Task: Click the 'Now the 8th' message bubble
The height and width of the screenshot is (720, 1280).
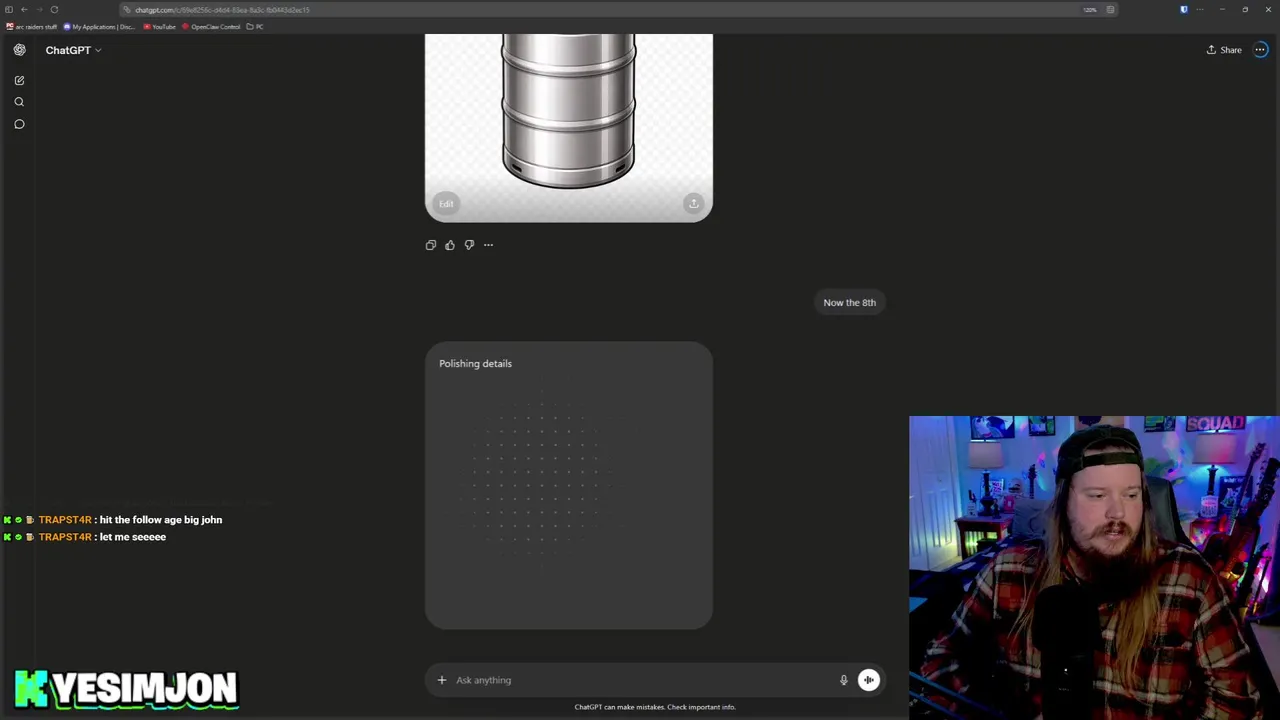Action: coord(849,302)
